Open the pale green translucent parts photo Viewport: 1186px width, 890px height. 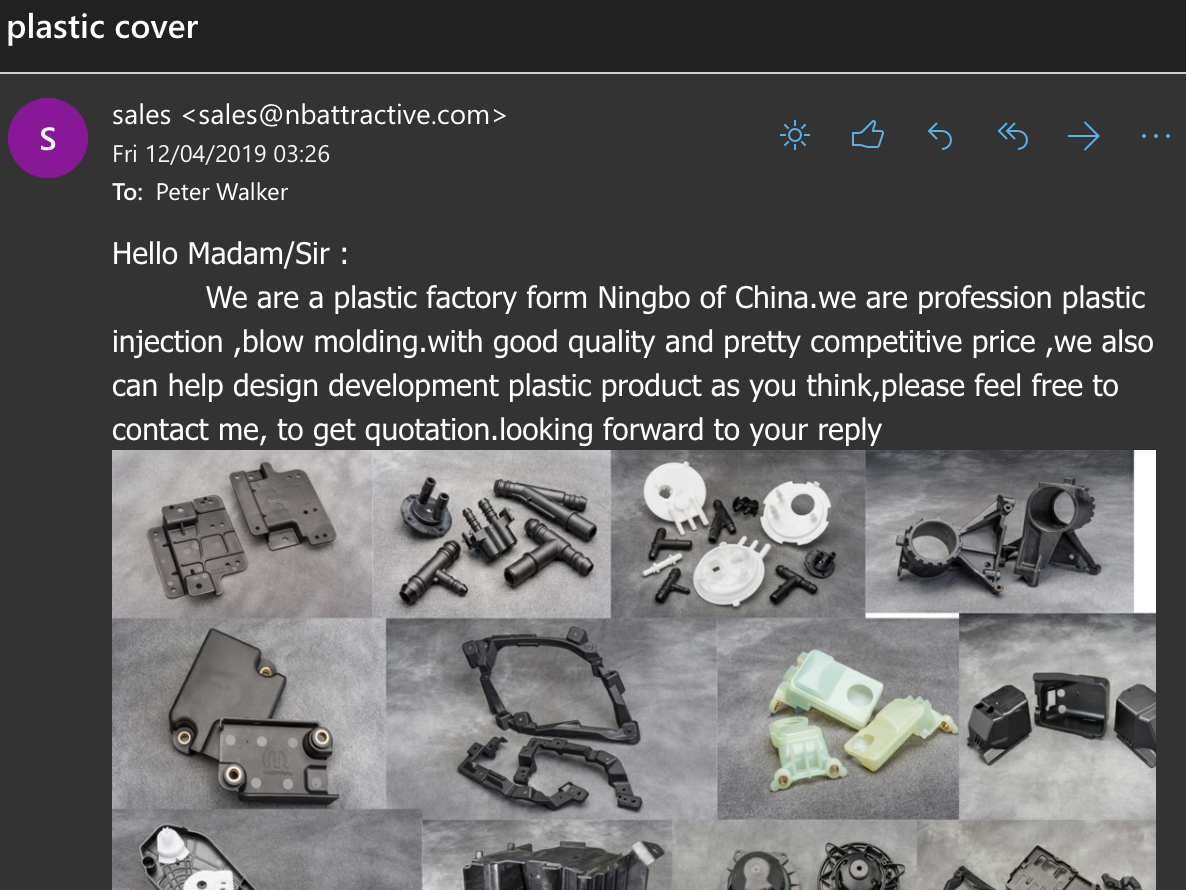pos(838,718)
